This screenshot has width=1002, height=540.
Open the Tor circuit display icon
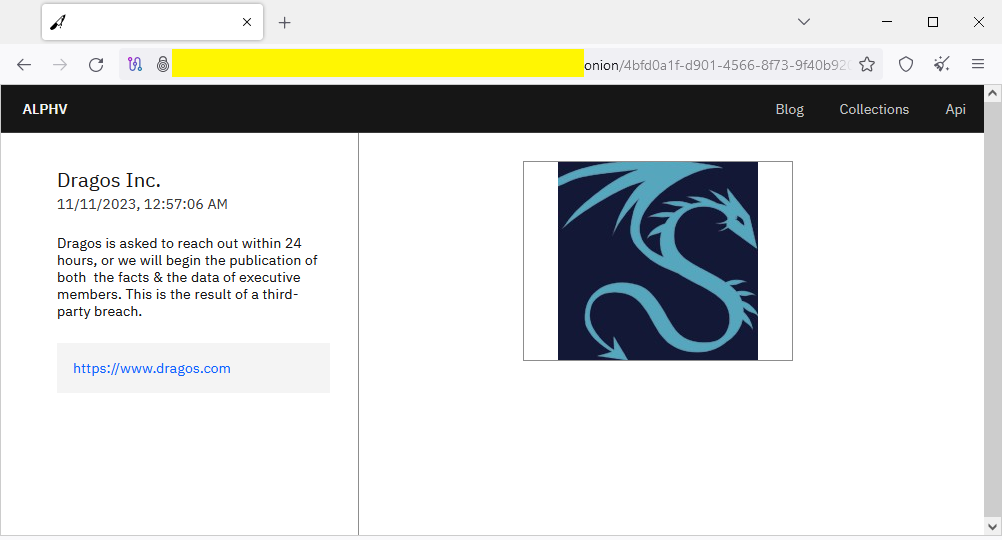pyautogui.click(x=135, y=65)
